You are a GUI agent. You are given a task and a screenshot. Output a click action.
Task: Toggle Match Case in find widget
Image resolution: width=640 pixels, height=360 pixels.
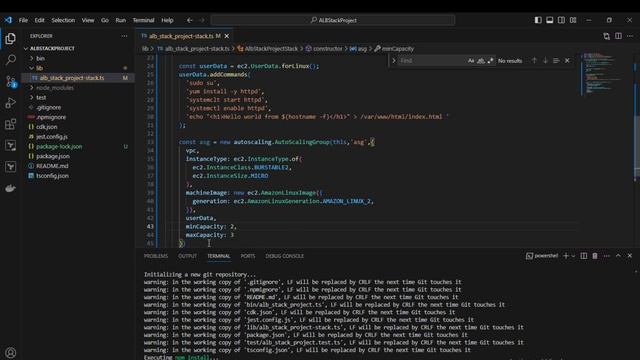471,60
